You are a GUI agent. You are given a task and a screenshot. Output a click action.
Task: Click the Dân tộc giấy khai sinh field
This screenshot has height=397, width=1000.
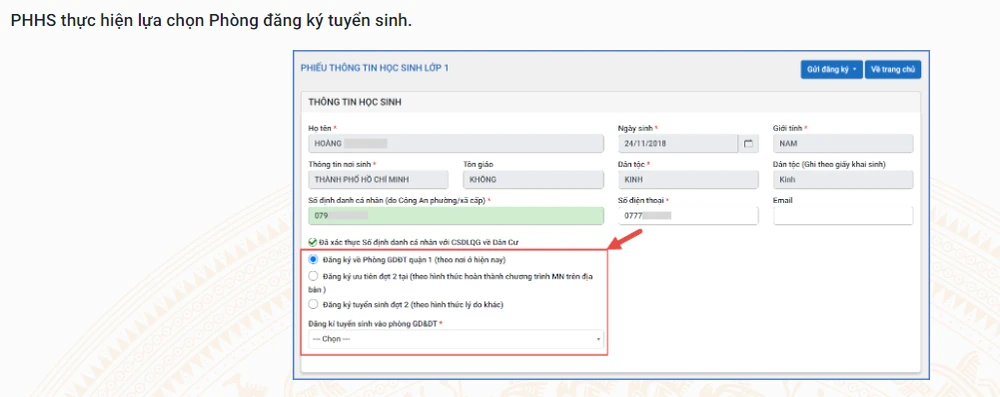coord(842,179)
